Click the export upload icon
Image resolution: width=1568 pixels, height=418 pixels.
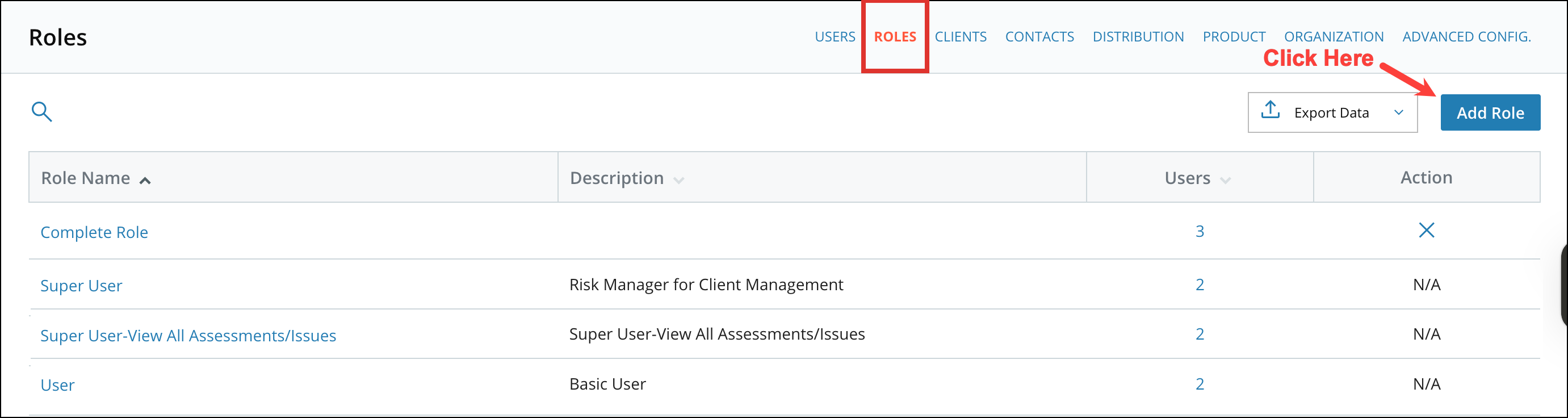pyautogui.click(x=1271, y=110)
